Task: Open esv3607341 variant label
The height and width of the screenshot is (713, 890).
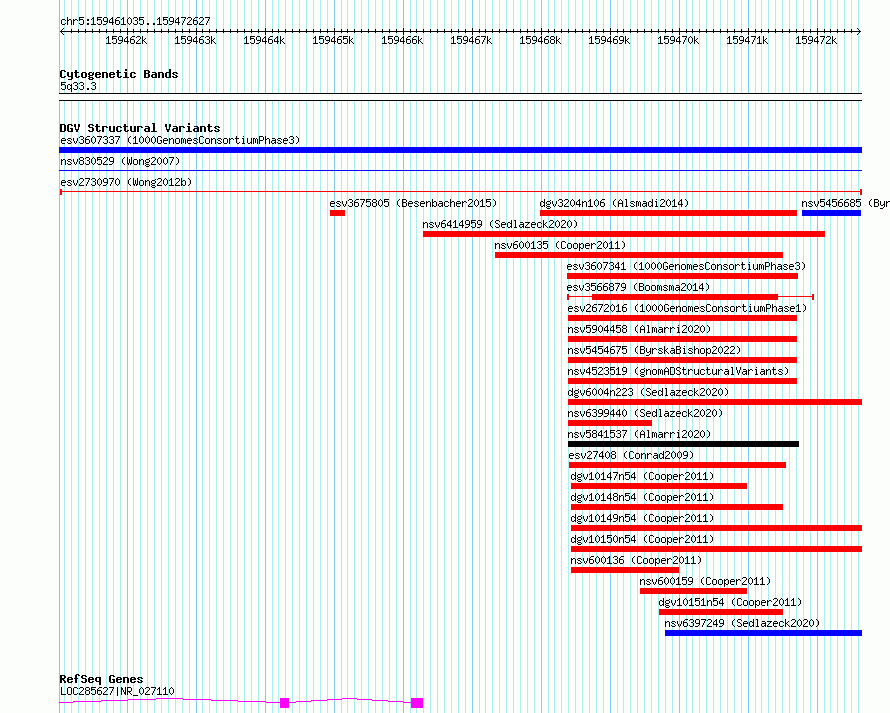Action: (686, 266)
